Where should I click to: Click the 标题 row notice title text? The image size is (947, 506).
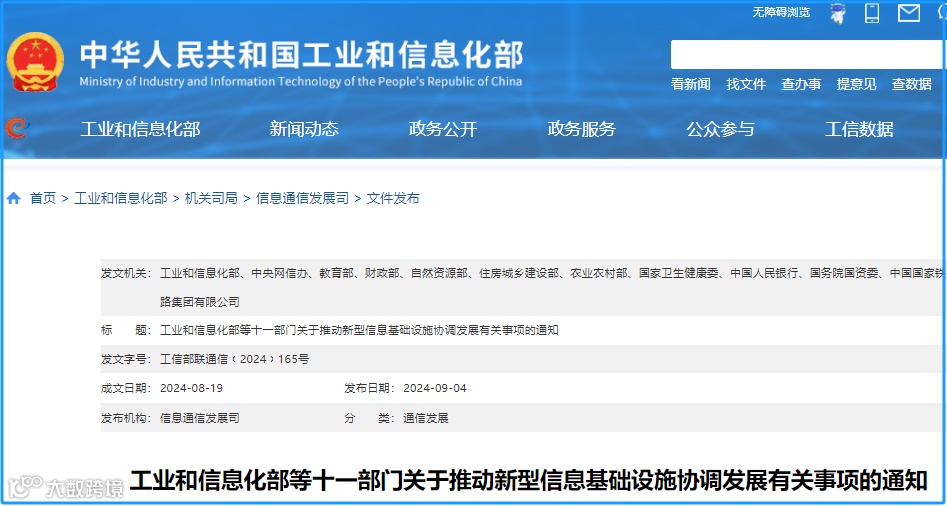(x=359, y=330)
